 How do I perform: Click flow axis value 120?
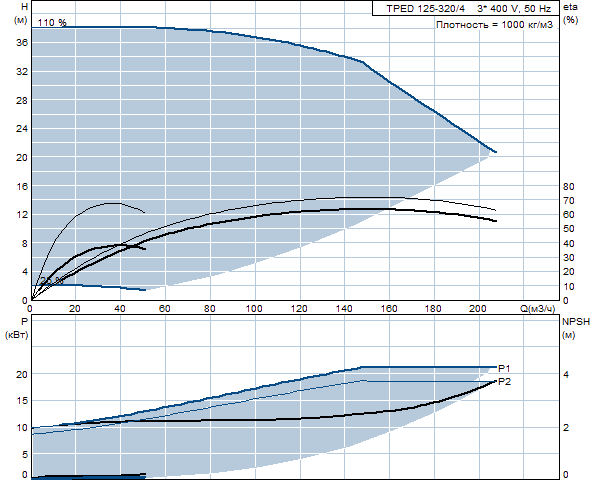click(x=299, y=309)
